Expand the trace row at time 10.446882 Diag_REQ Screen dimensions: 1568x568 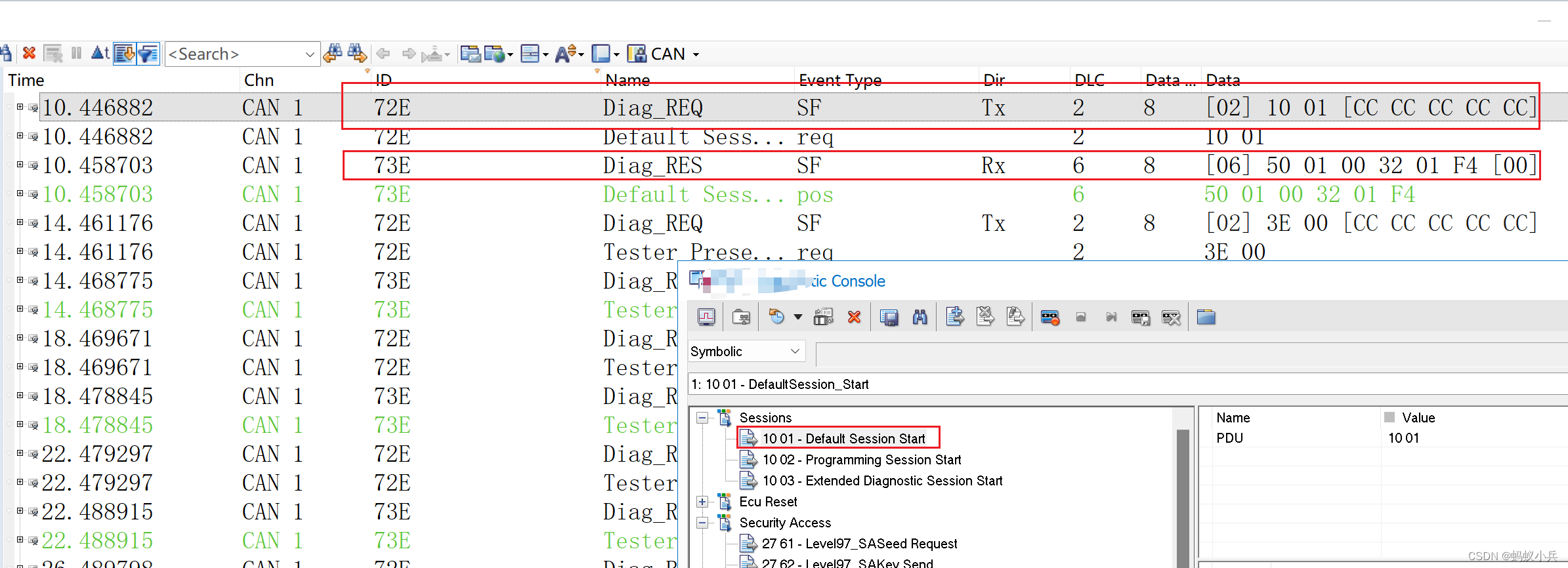coord(20,107)
